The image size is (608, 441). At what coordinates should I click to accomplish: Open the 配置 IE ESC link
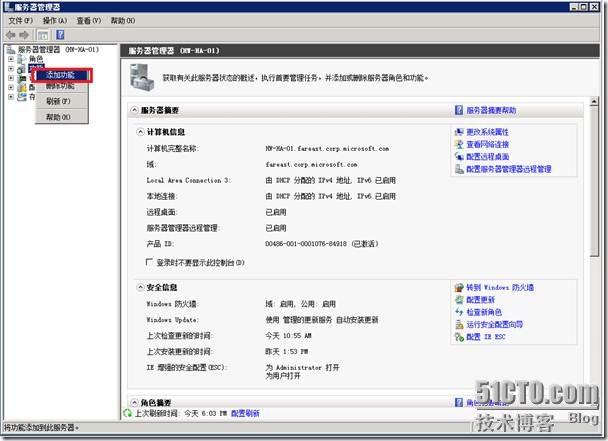(485, 337)
